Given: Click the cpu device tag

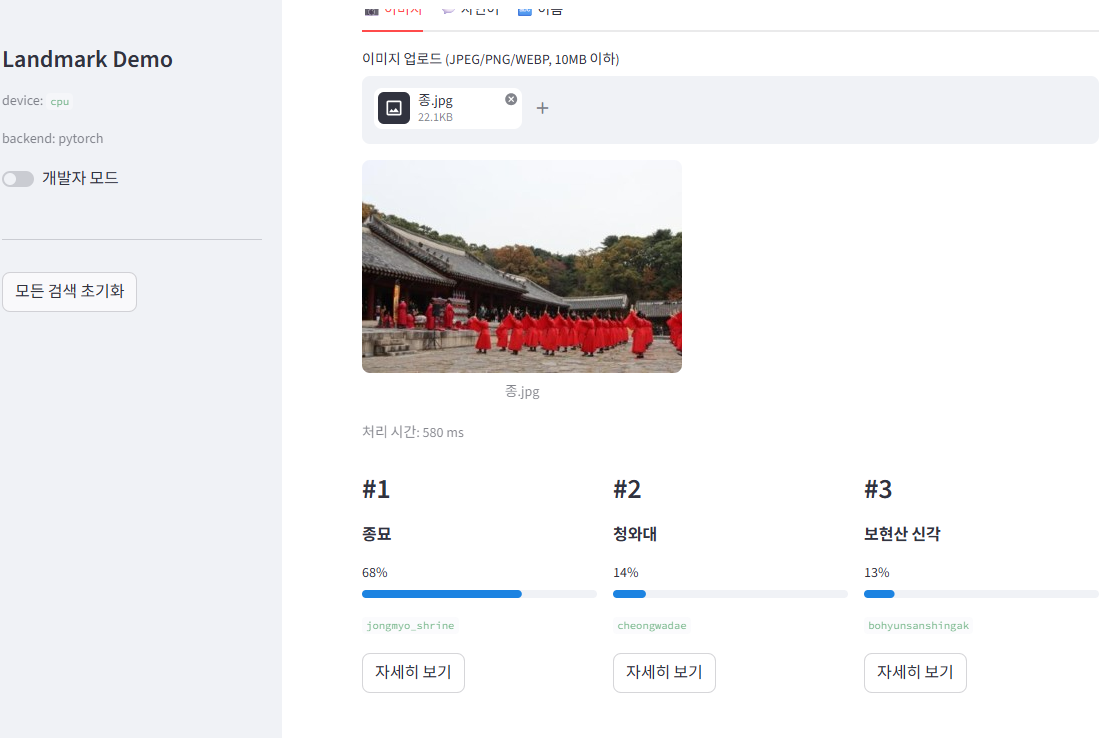Looking at the screenshot, I should click(x=60, y=101).
